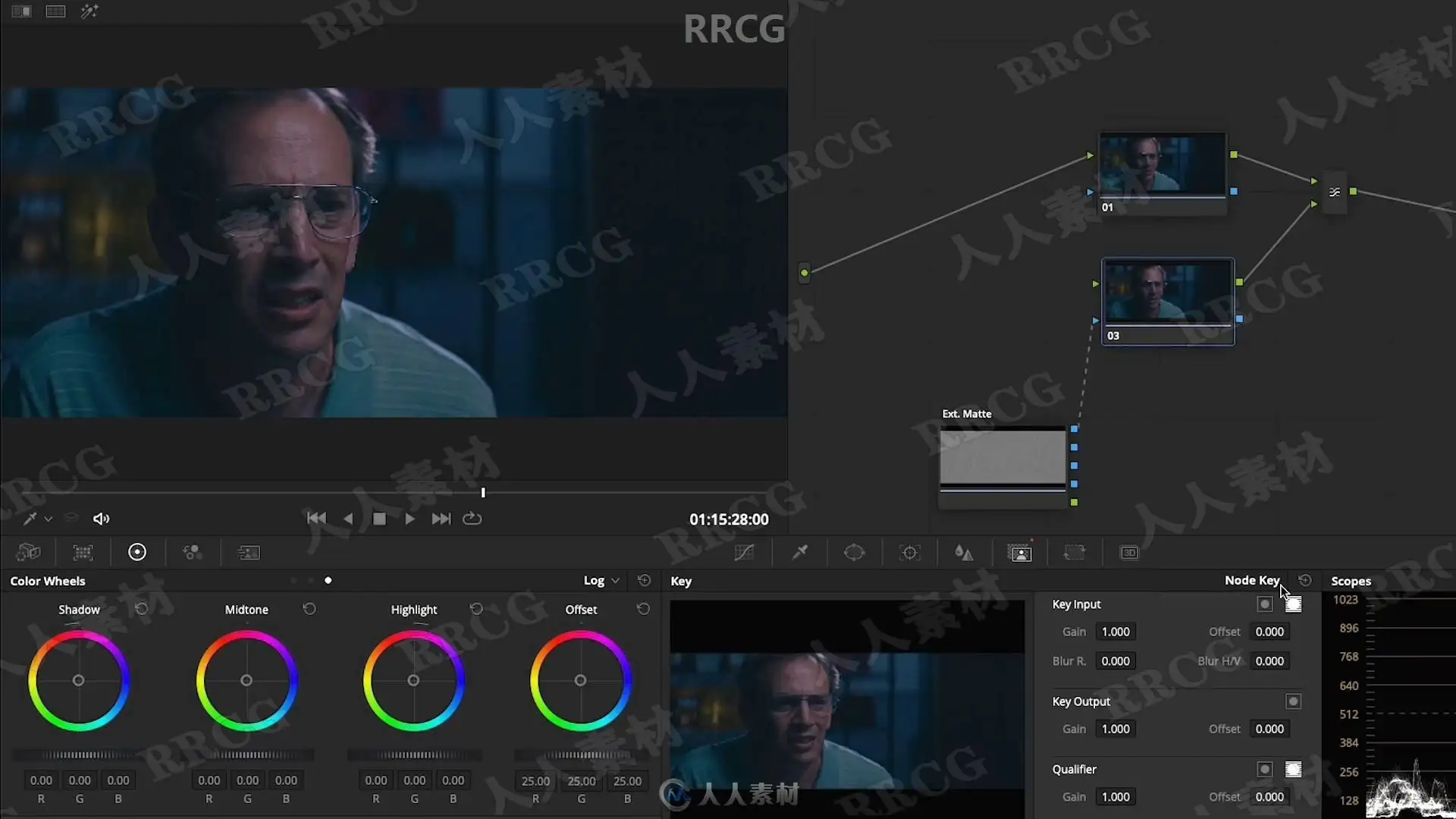Switch to the third Color Wheels page dot
This screenshot has height=819, width=1456.
coord(328,580)
